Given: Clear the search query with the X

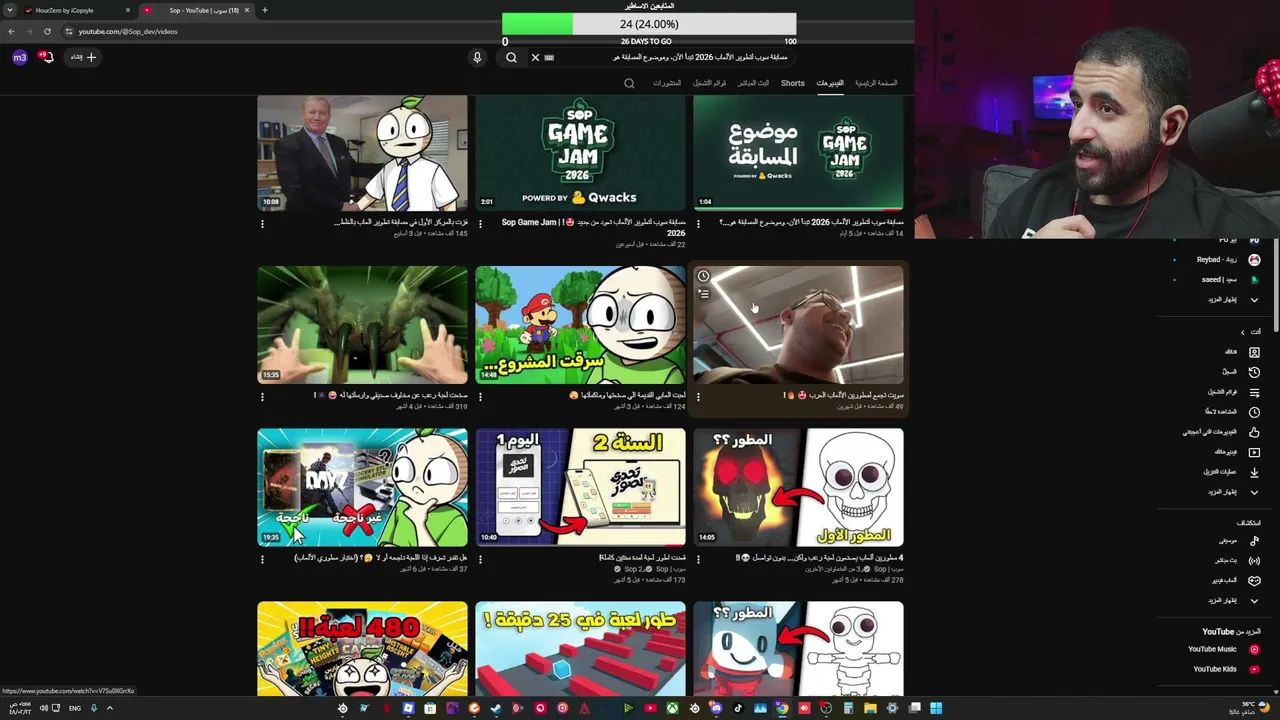Looking at the screenshot, I should pyautogui.click(x=535, y=57).
